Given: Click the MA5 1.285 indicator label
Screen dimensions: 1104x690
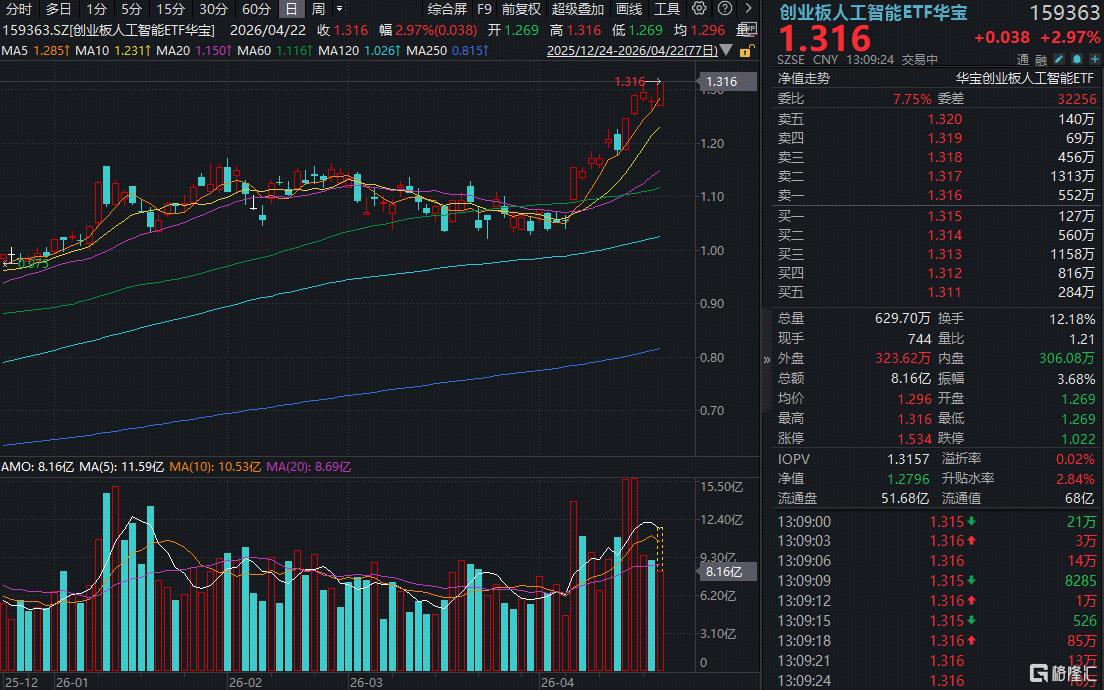Looking at the screenshot, I should coord(35,51).
